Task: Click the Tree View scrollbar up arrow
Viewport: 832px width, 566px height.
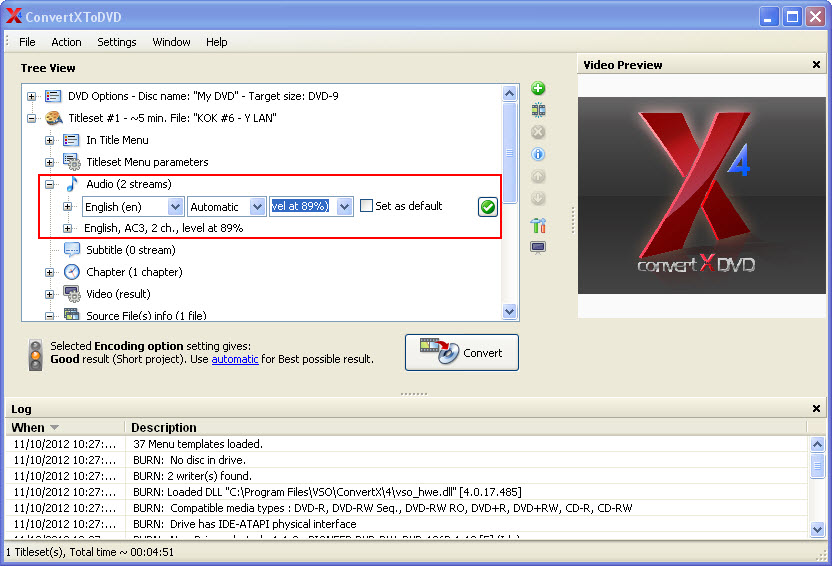Action: (509, 93)
